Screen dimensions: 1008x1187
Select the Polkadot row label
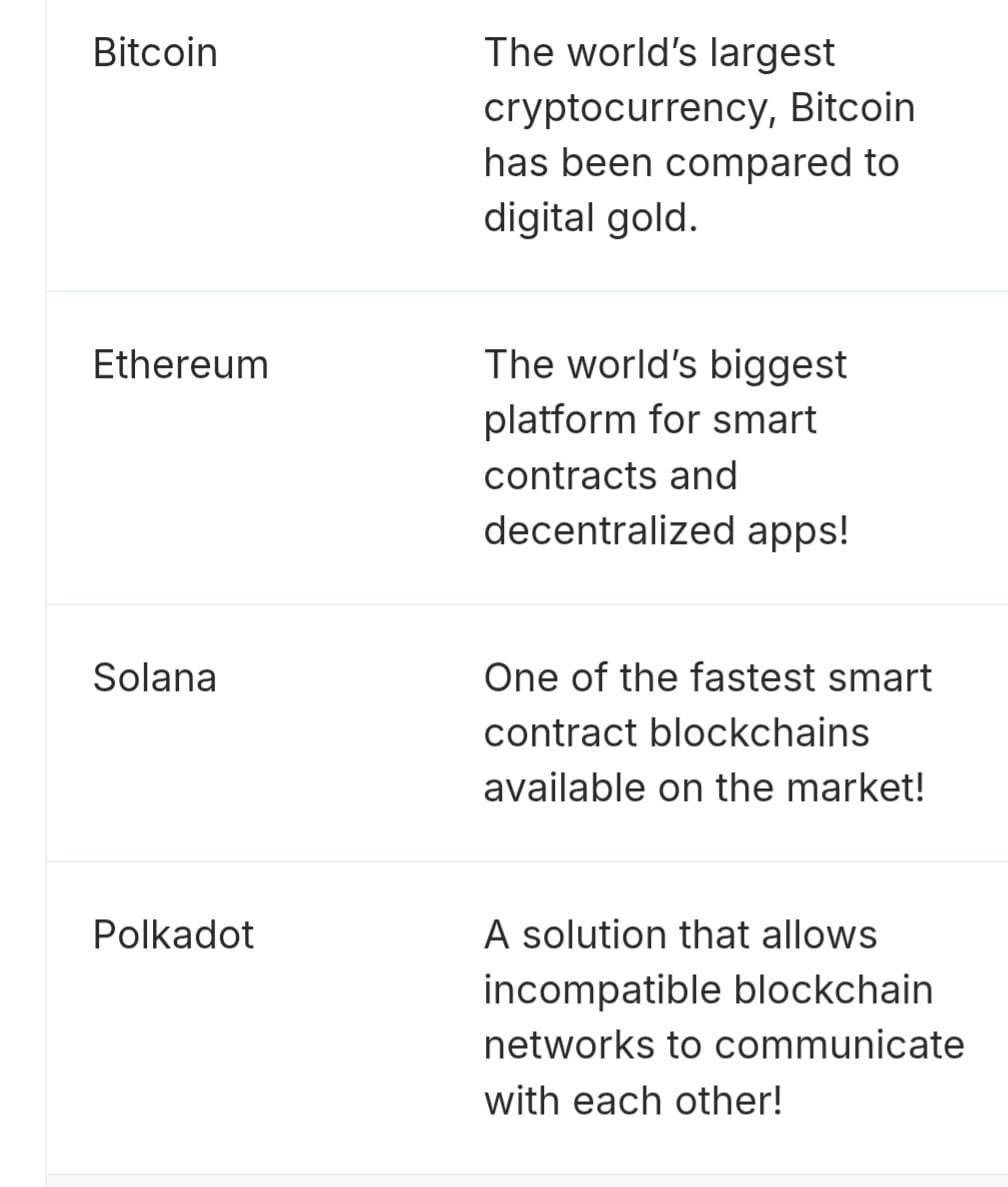(173, 935)
